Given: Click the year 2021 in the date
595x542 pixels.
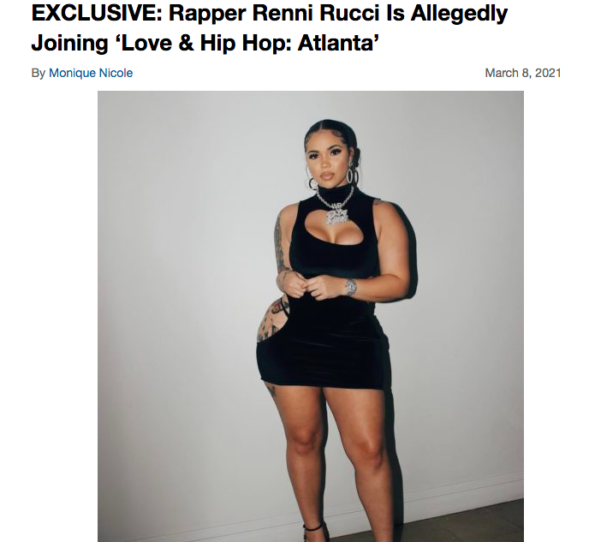Looking at the screenshot, I should [x=549, y=73].
